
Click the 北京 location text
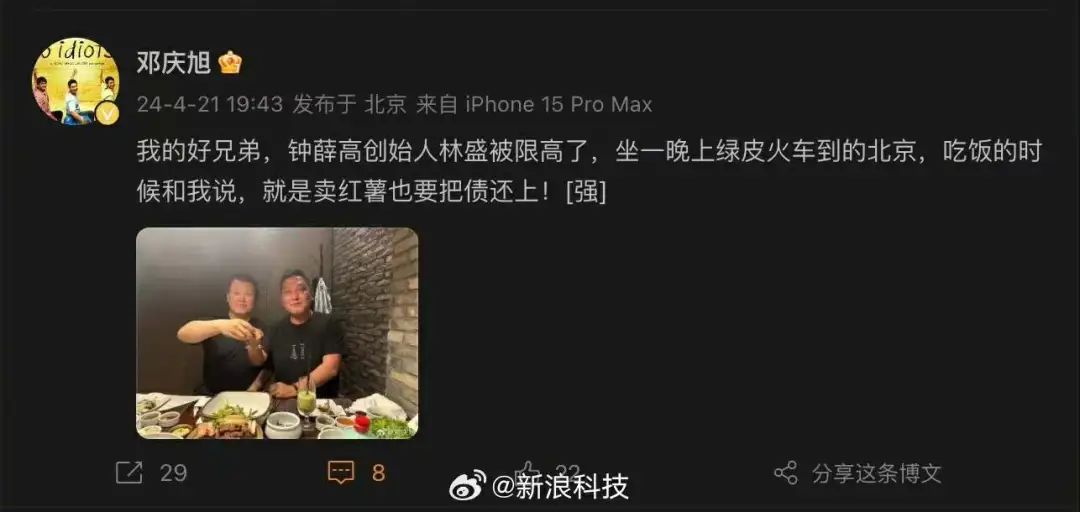coord(386,105)
